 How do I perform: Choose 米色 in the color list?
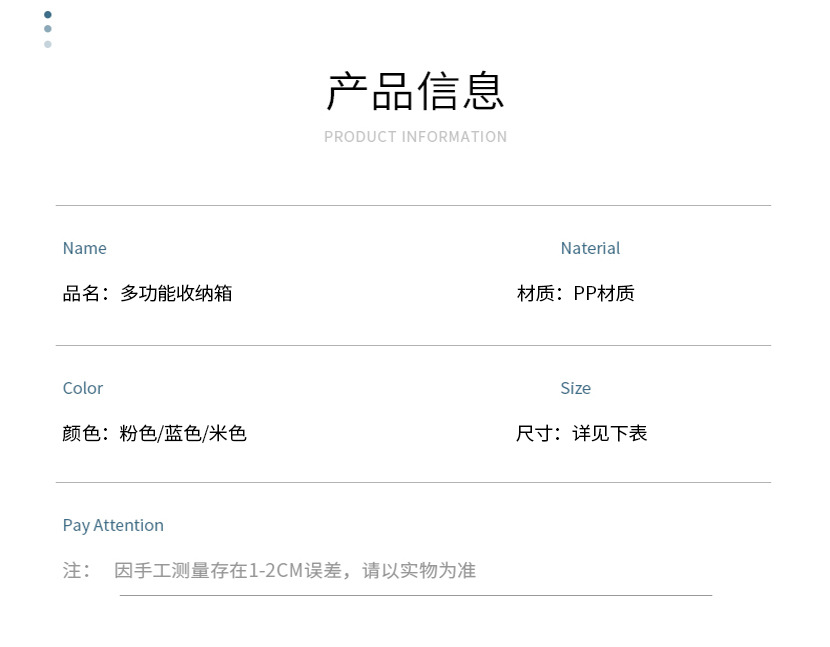(x=228, y=433)
